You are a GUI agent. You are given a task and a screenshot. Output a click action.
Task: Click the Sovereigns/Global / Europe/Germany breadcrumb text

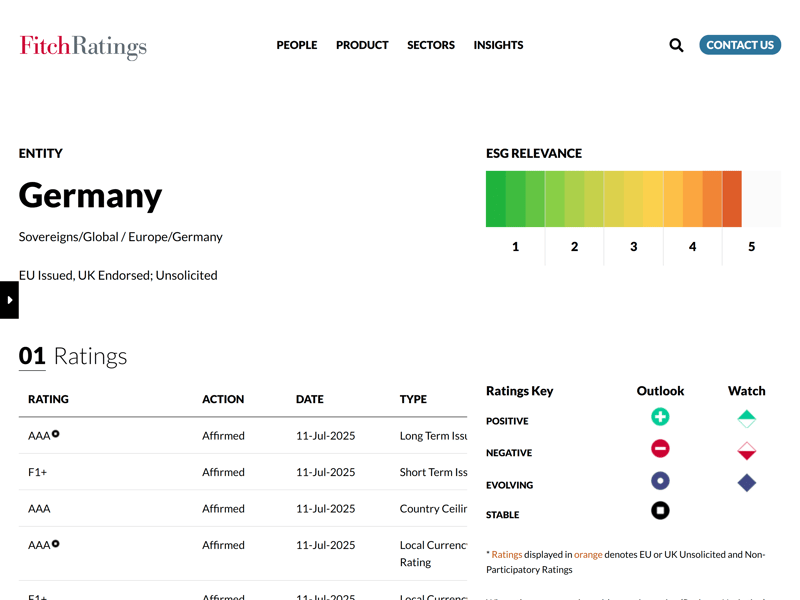(x=121, y=237)
